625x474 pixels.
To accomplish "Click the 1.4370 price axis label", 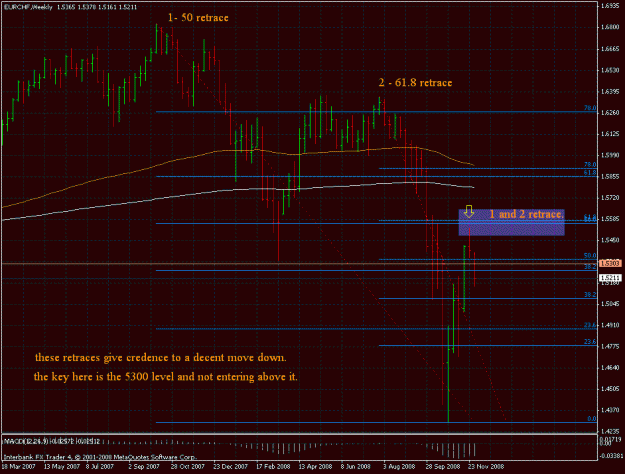I will pyautogui.click(x=610, y=410).
